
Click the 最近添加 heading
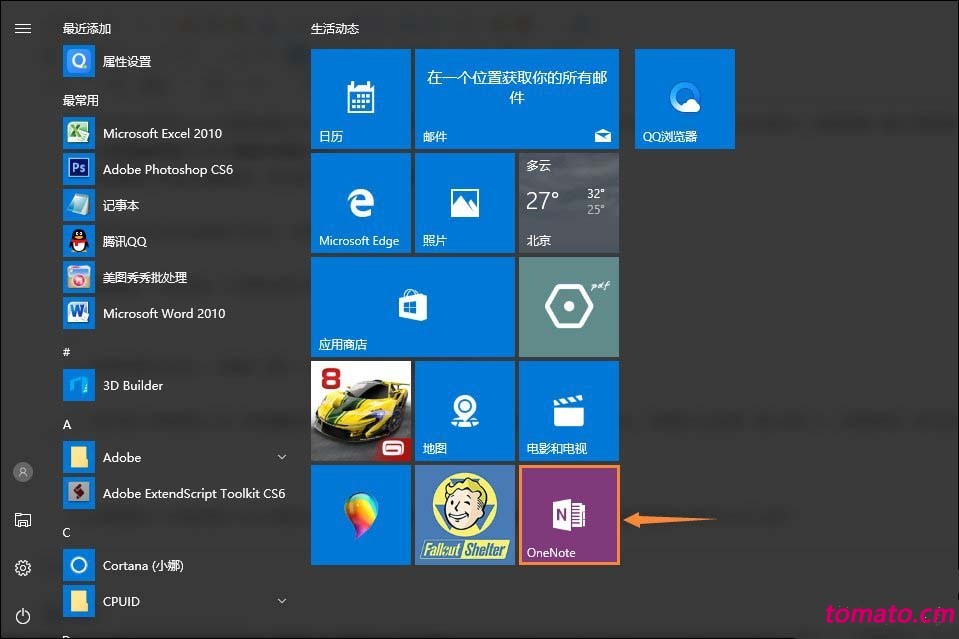pyautogui.click(x=87, y=29)
